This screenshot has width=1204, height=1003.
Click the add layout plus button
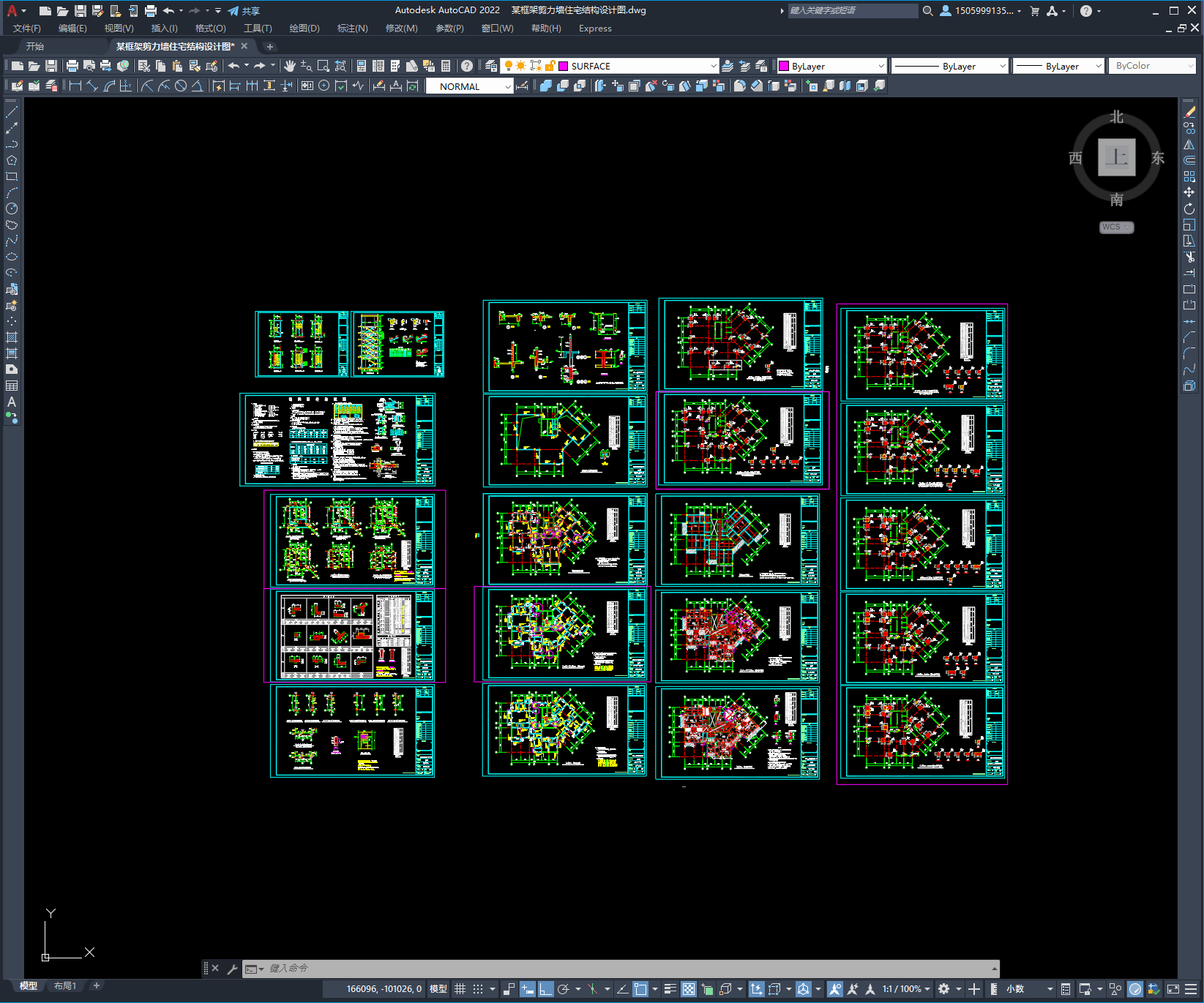(x=96, y=985)
